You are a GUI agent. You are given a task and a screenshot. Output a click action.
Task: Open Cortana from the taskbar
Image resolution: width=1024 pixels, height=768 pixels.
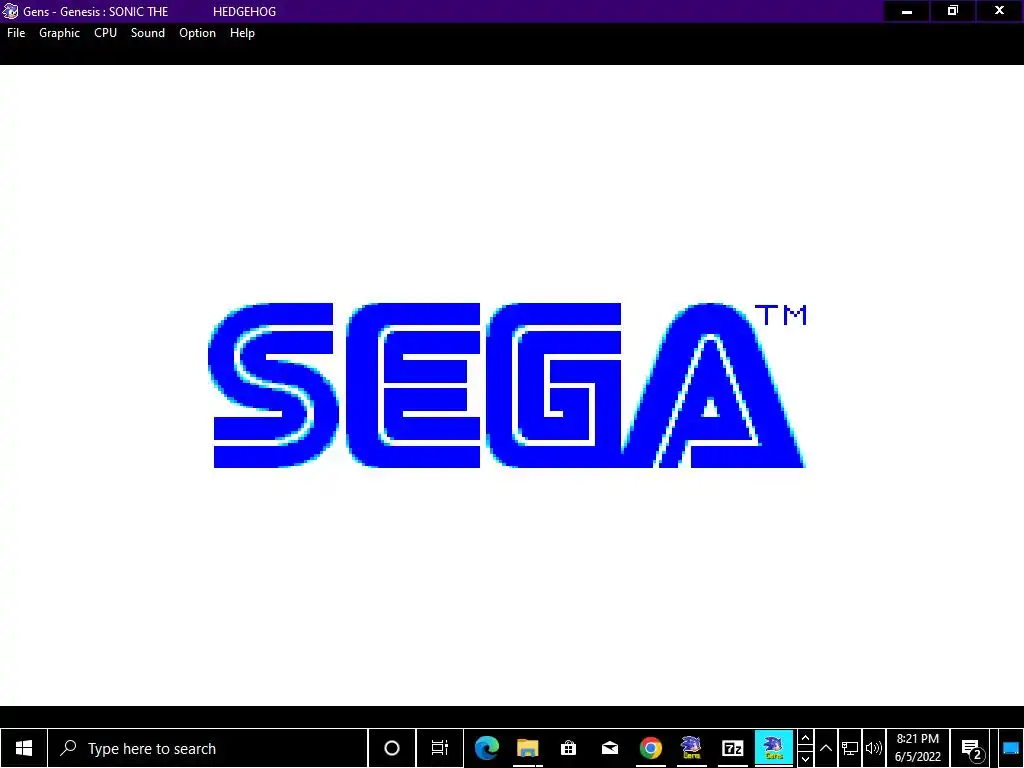point(392,748)
